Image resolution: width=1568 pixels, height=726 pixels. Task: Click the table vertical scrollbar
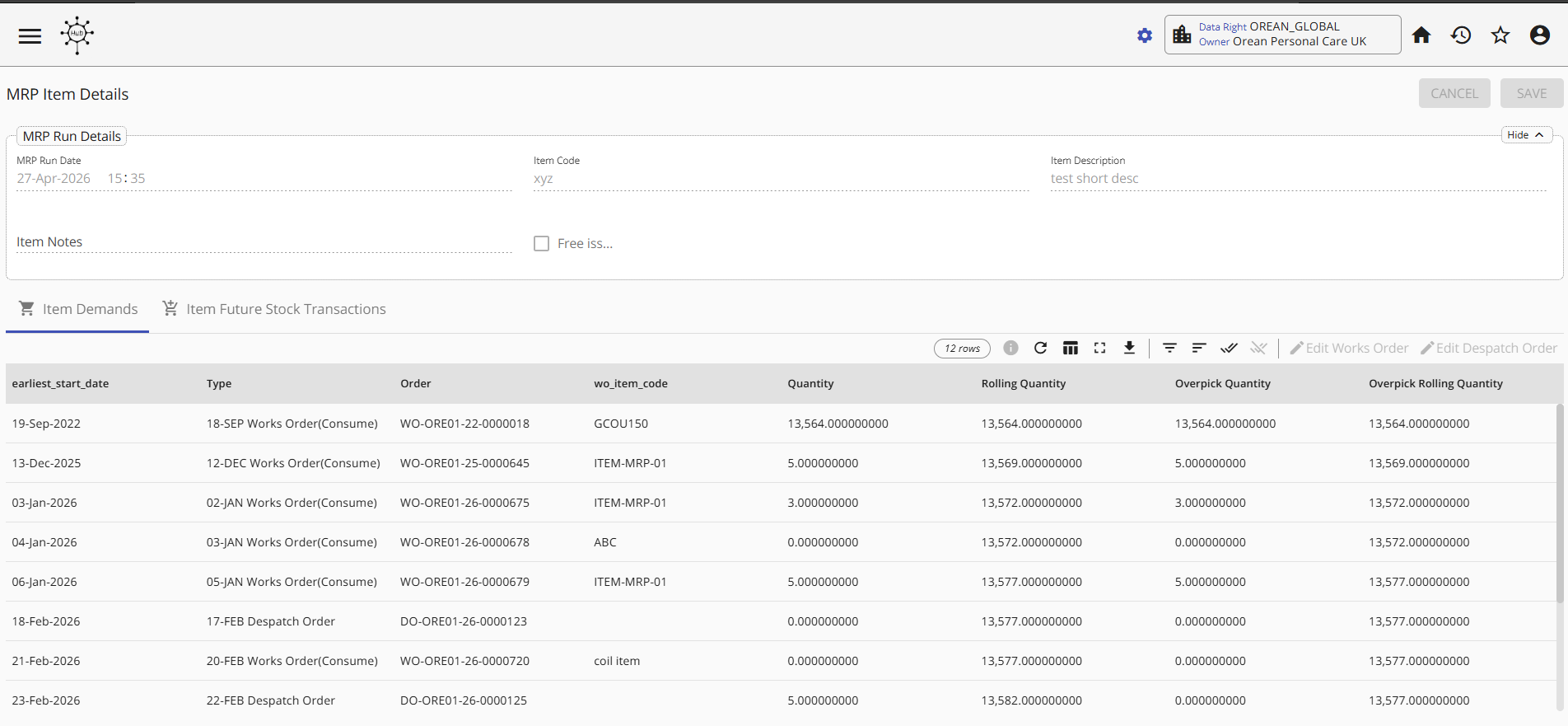click(x=1560, y=503)
